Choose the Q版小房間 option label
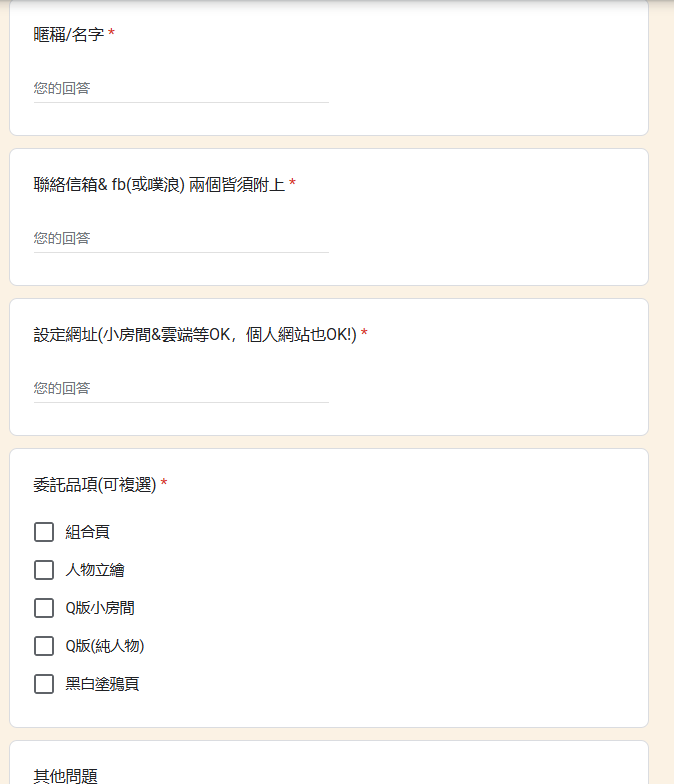The image size is (674, 784). 100,608
